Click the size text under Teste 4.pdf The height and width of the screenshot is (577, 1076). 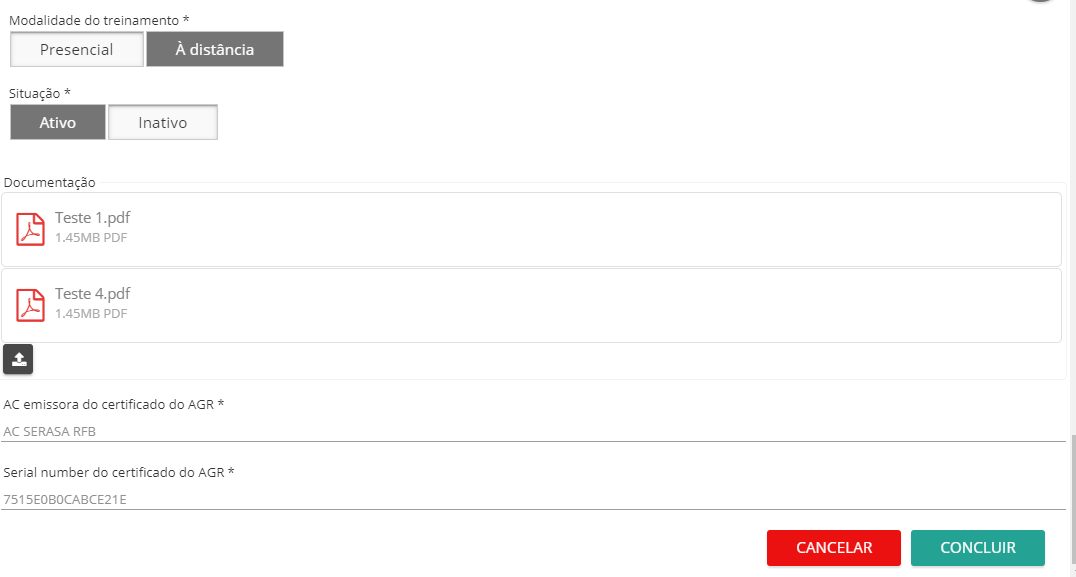point(91,314)
